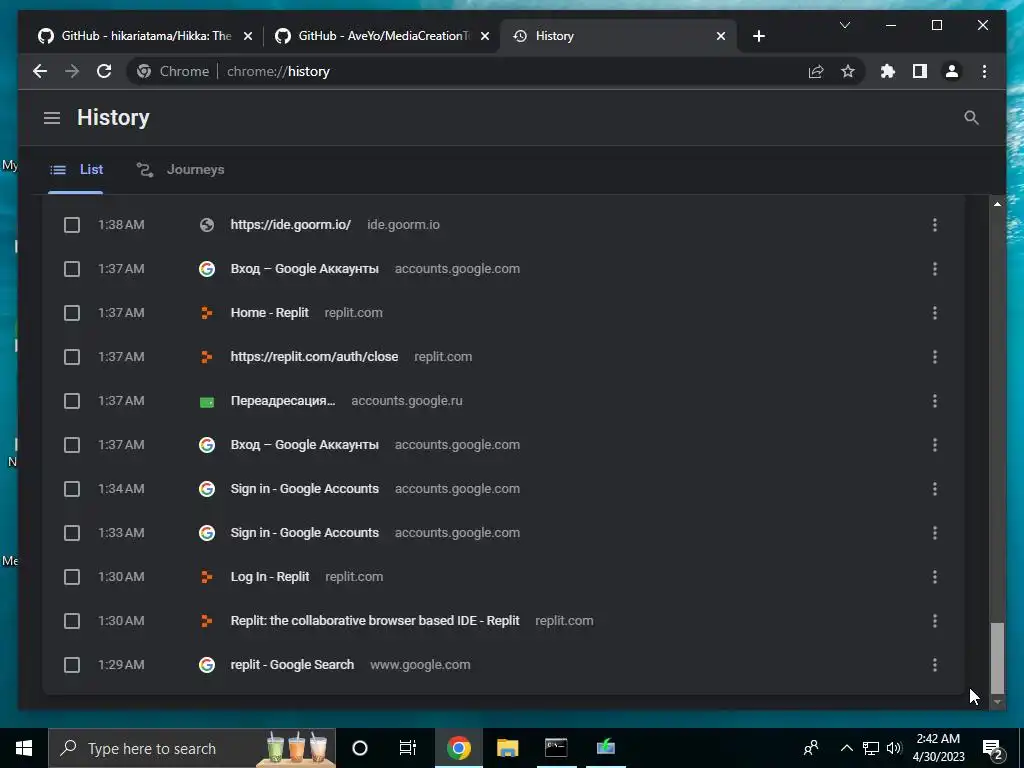Check the Replit collaborative IDE entry
Screen dimensions: 1024x768
72,620
